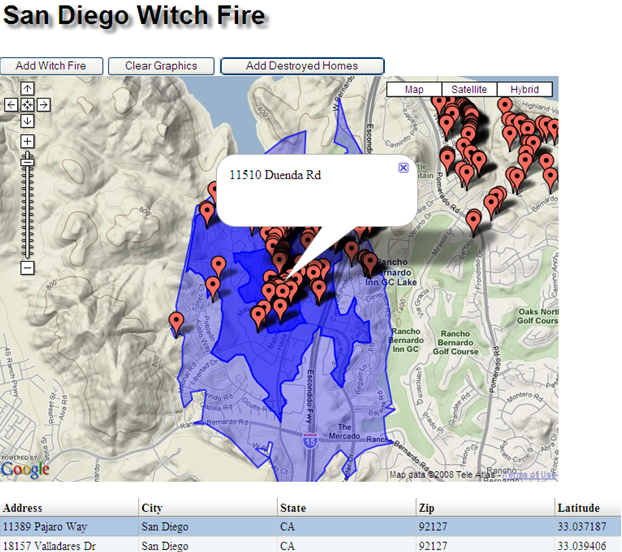Click the Add Witch Fire button

(51, 66)
